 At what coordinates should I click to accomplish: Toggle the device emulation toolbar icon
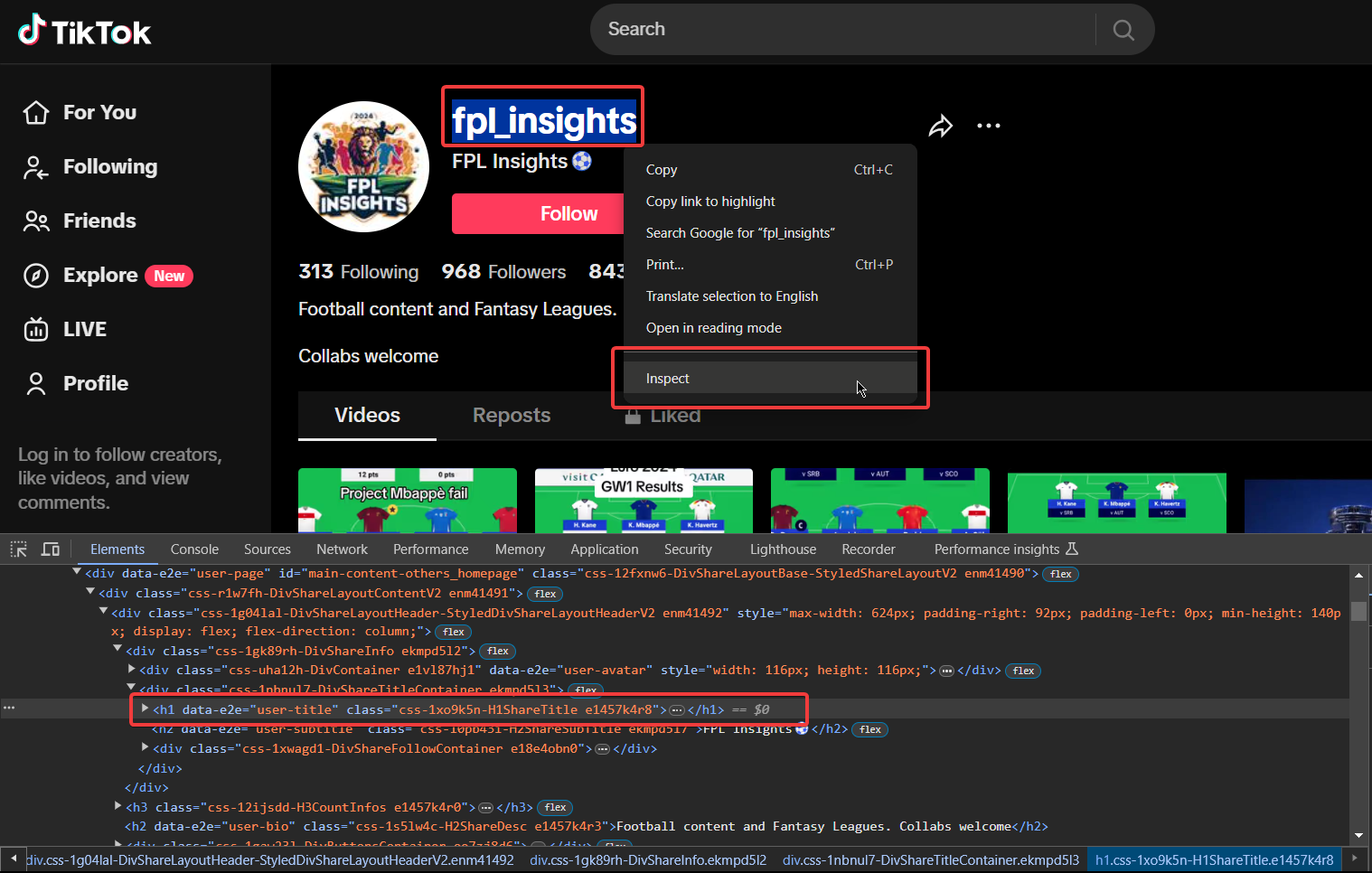tap(50, 549)
